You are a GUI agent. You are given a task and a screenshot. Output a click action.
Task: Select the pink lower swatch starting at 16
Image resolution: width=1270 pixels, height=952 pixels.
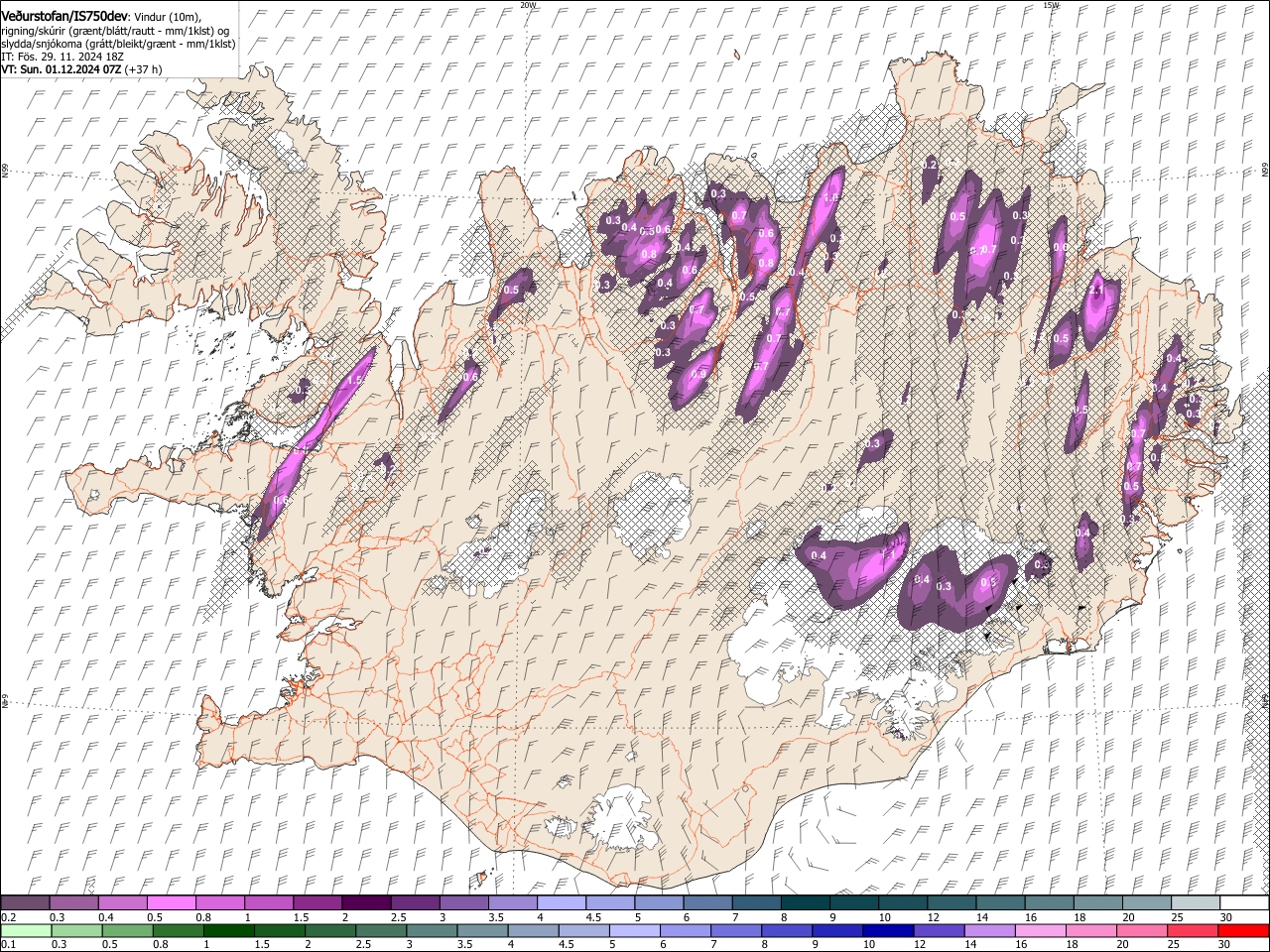click(x=1040, y=930)
